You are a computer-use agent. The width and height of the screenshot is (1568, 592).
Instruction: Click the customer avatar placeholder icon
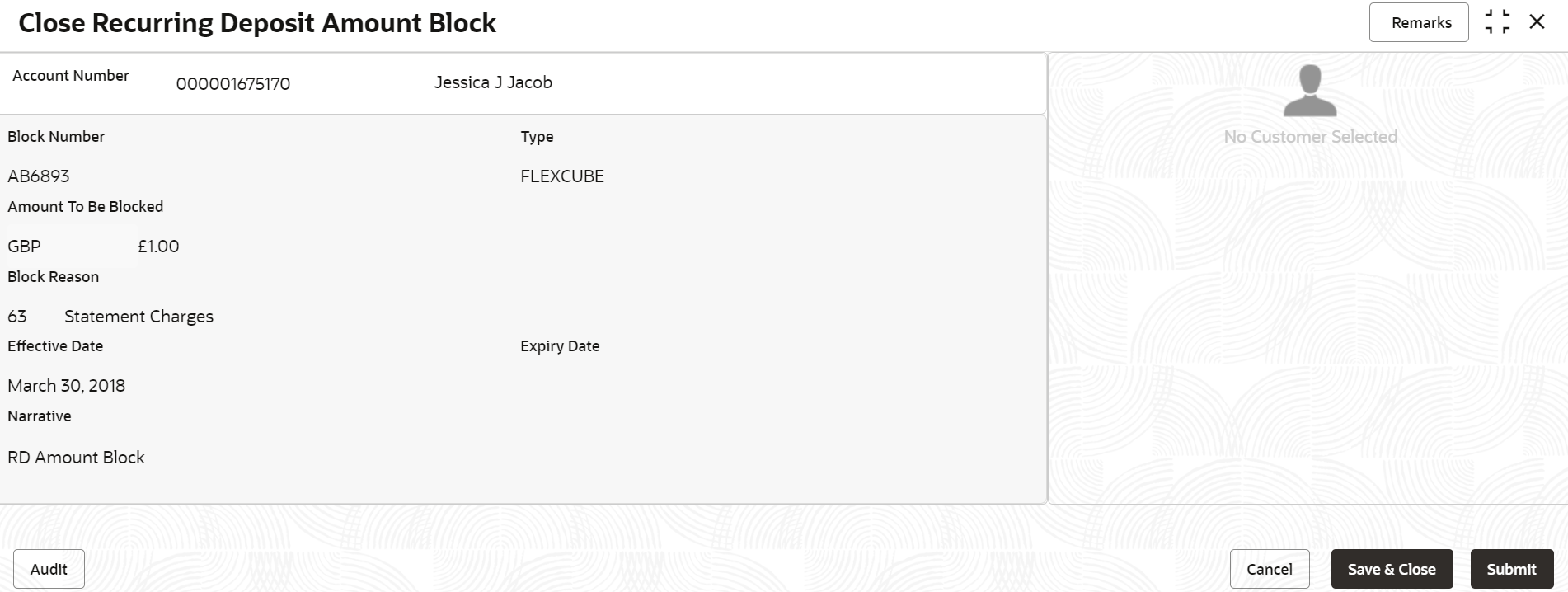(x=1309, y=91)
